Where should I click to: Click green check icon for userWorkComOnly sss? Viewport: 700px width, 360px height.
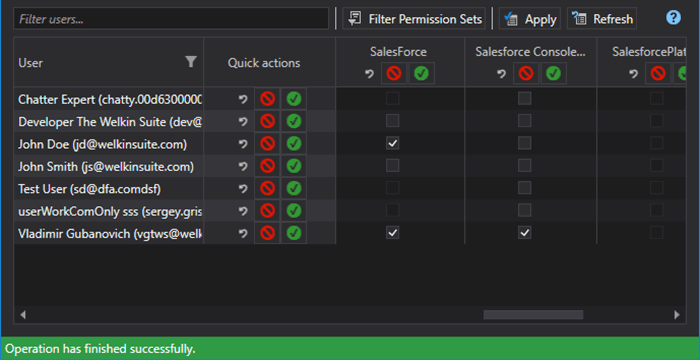coord(294,211)
